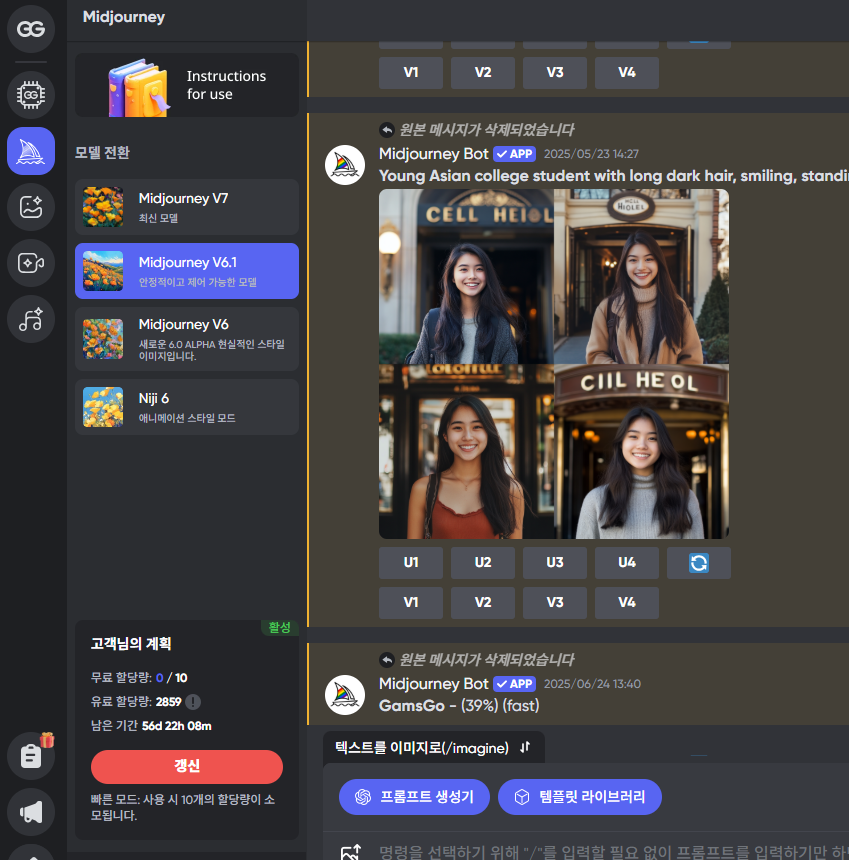The height and width of the screenshot is (860, 849).
Task: Click the Midjourney Bot avatar at 14:27 message
Action: (345, 165)
